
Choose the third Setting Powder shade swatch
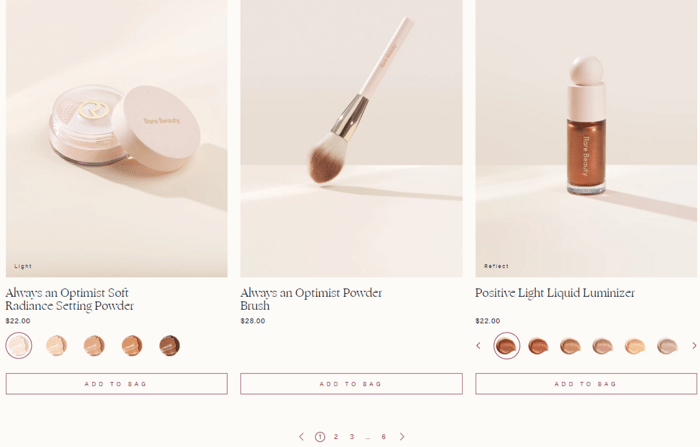click(94, 345)
